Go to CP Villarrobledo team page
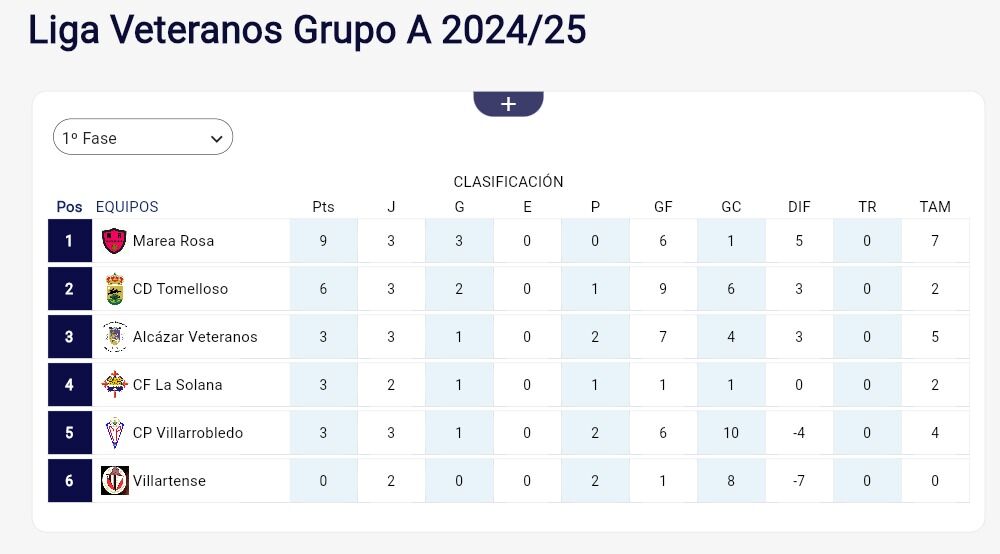Image resolution: width=1000 pixels, height=554 pixels. (188, 433)
